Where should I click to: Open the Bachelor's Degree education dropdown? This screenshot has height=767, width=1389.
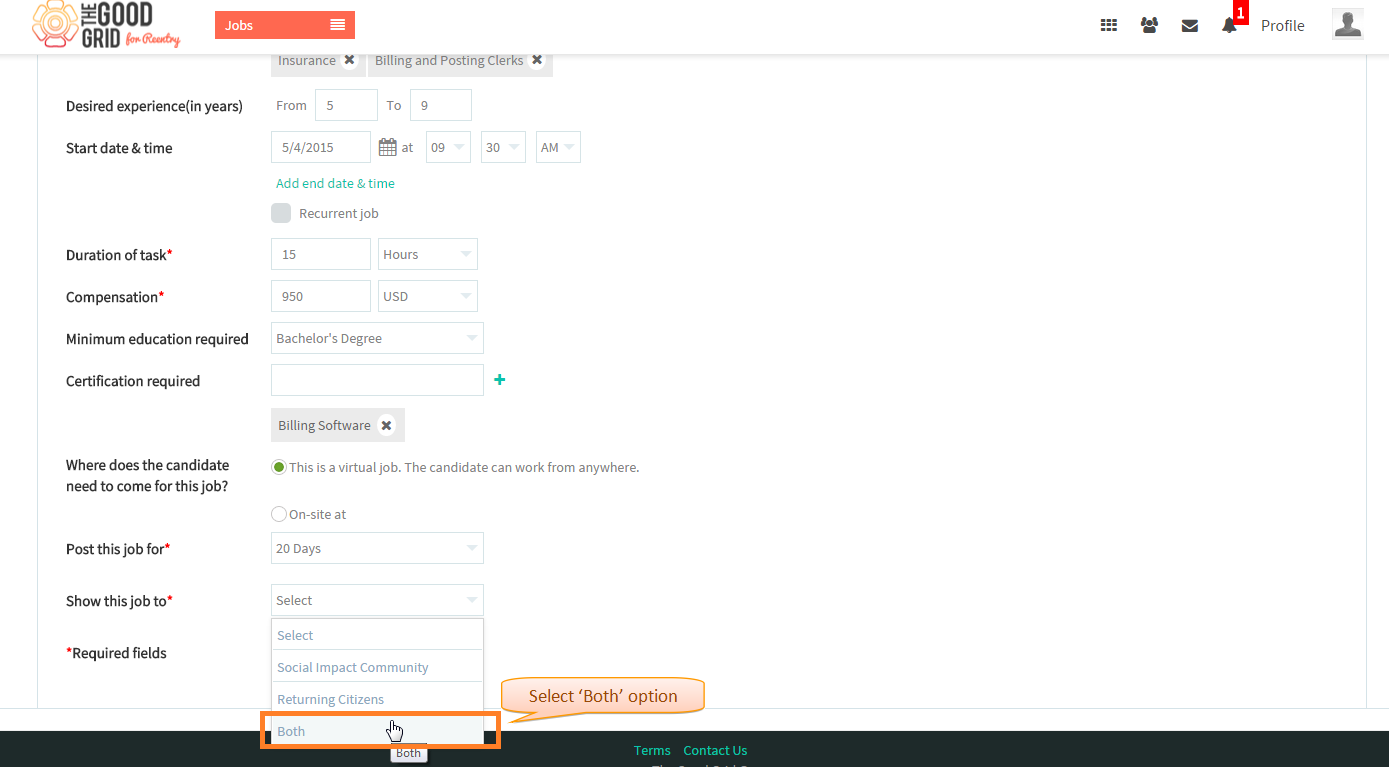[377, 338]
